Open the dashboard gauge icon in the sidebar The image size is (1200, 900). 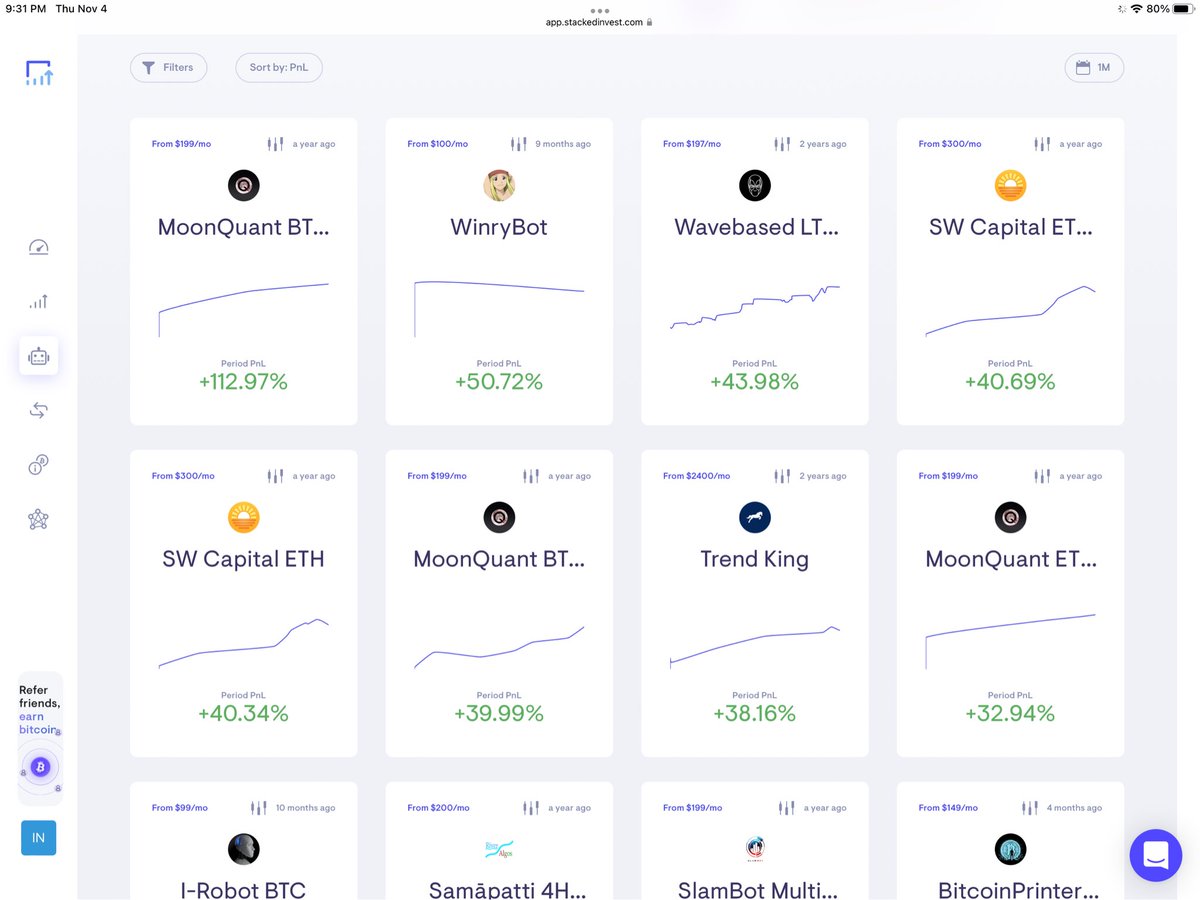click(39, 248)
